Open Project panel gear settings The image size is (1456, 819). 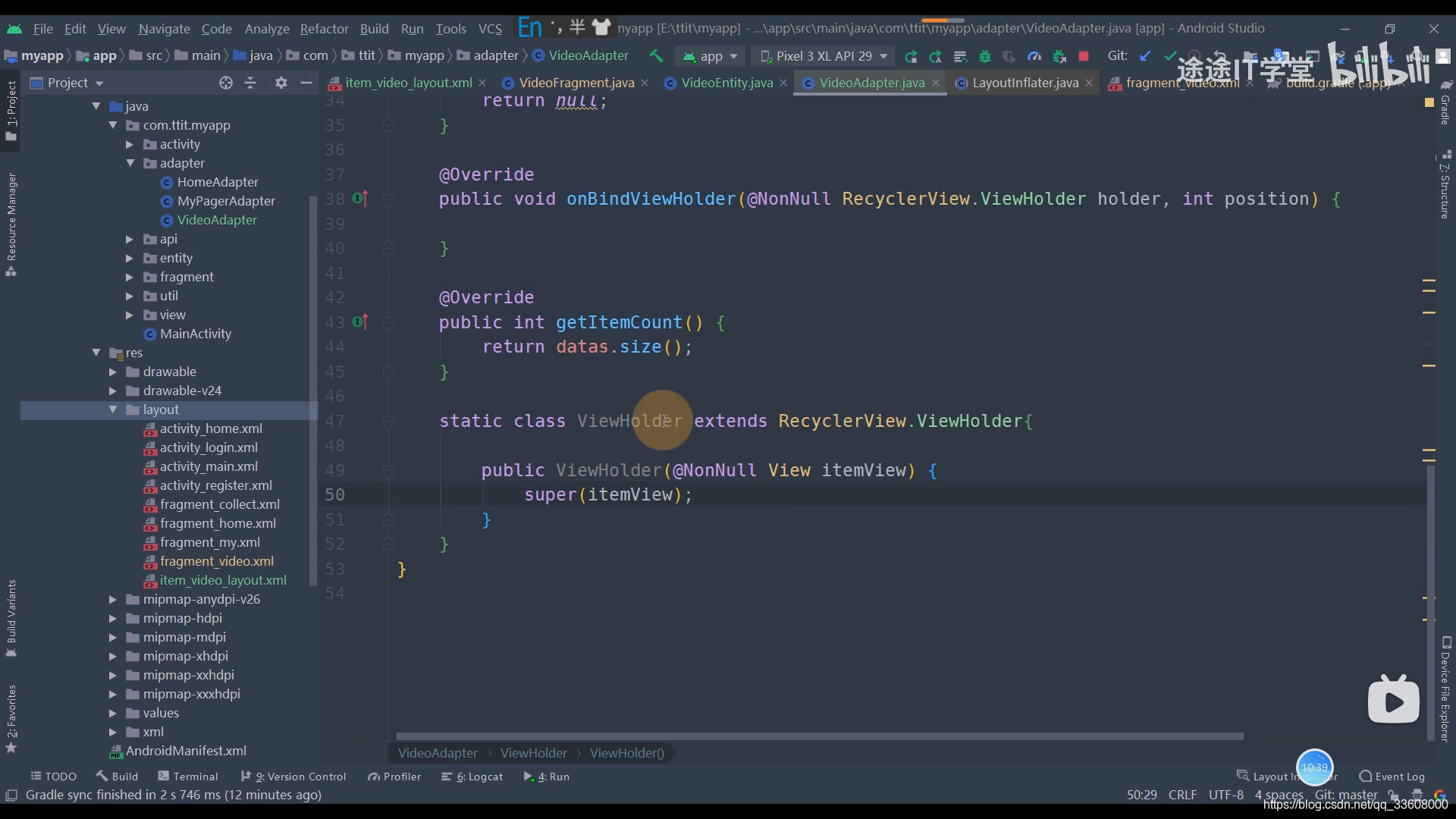281,83
